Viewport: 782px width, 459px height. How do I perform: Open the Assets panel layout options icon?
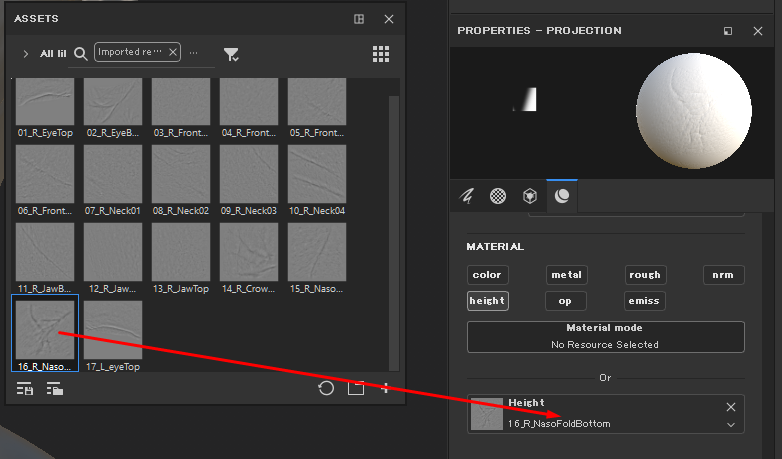[359, 19]
